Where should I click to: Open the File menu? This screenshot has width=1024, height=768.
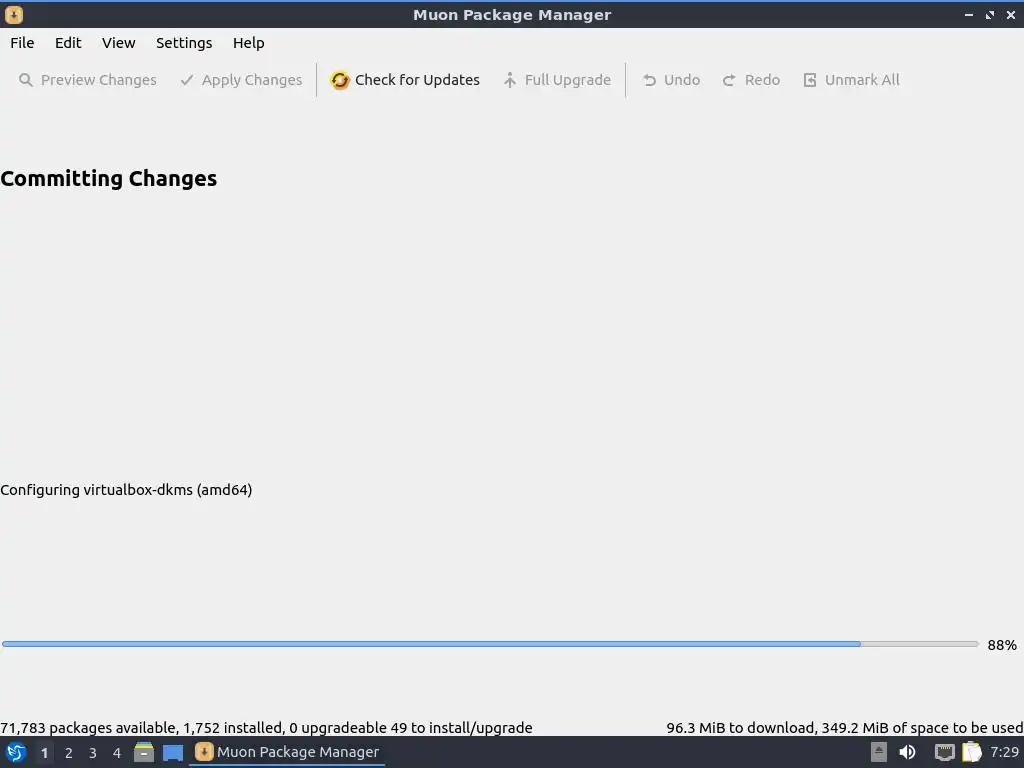(x=22, y=43)
